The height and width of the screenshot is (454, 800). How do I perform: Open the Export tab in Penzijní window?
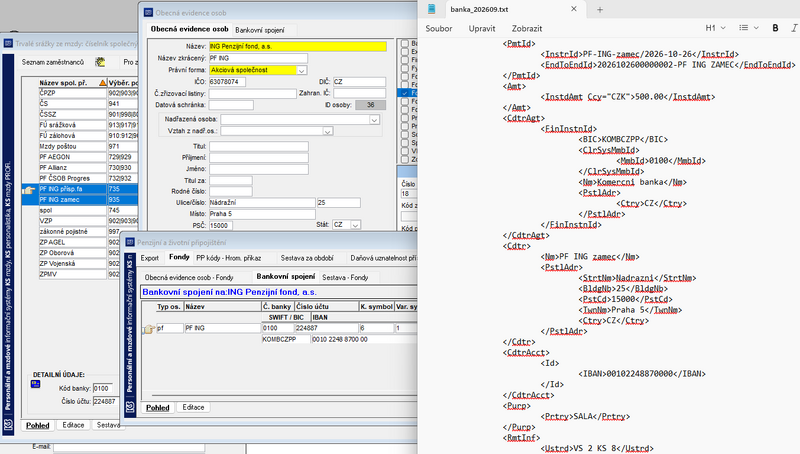point(149,258)
